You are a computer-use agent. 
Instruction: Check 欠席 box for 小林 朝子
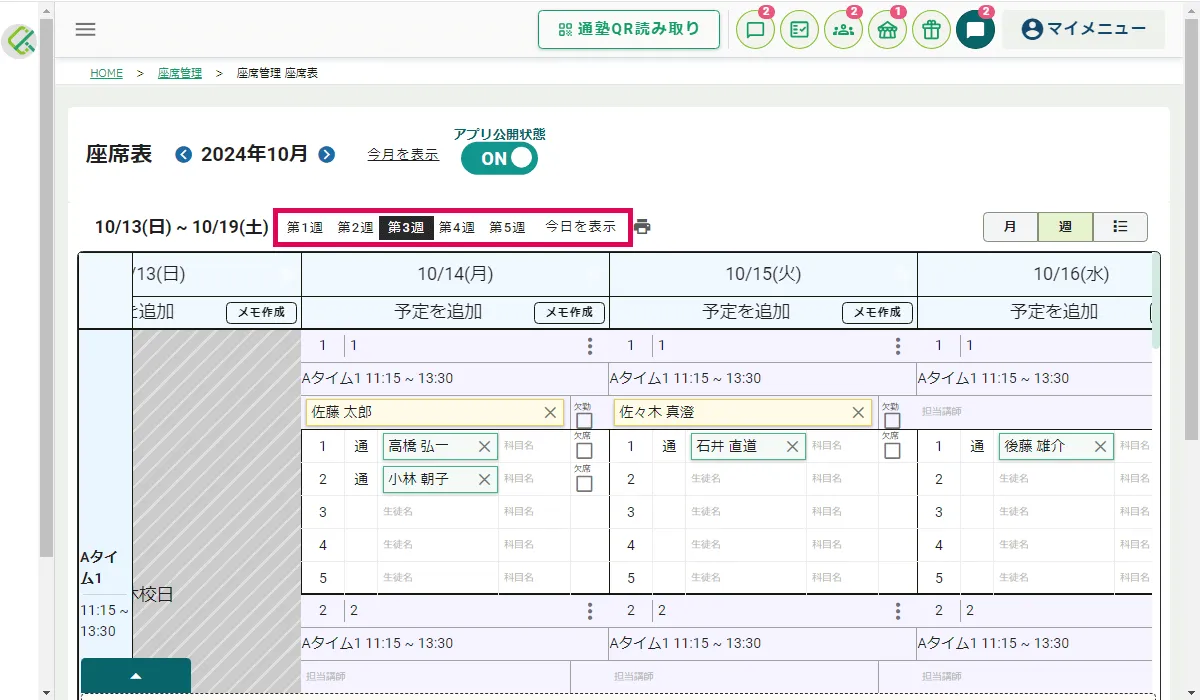584,484
